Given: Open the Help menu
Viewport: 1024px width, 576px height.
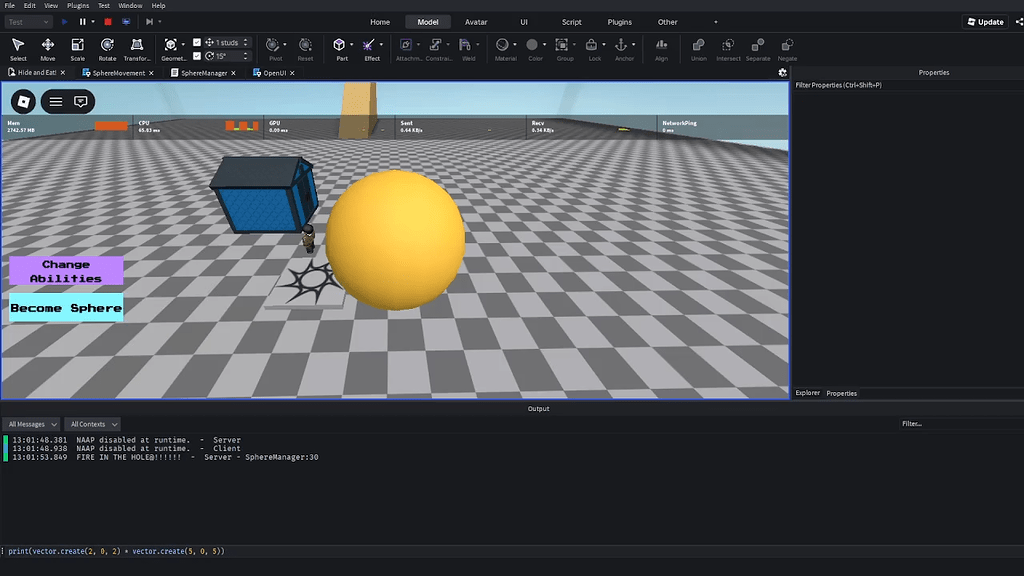Looking at the screenshot, I should click(x=158, y=5).
